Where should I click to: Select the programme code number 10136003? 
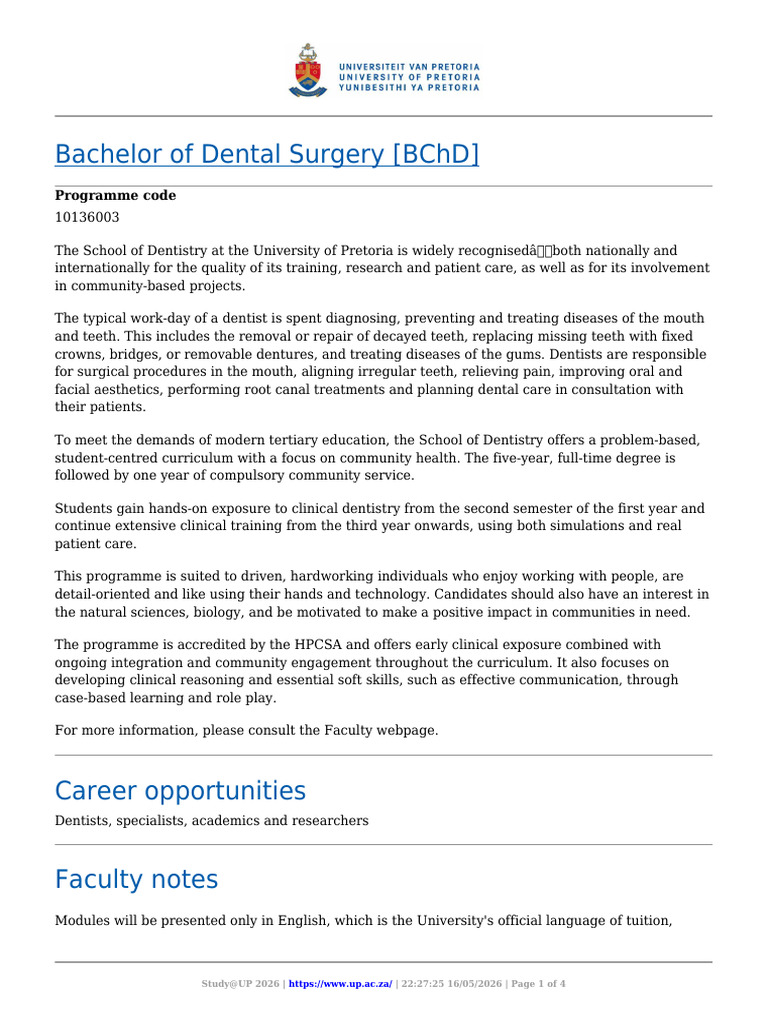[87, 217]
